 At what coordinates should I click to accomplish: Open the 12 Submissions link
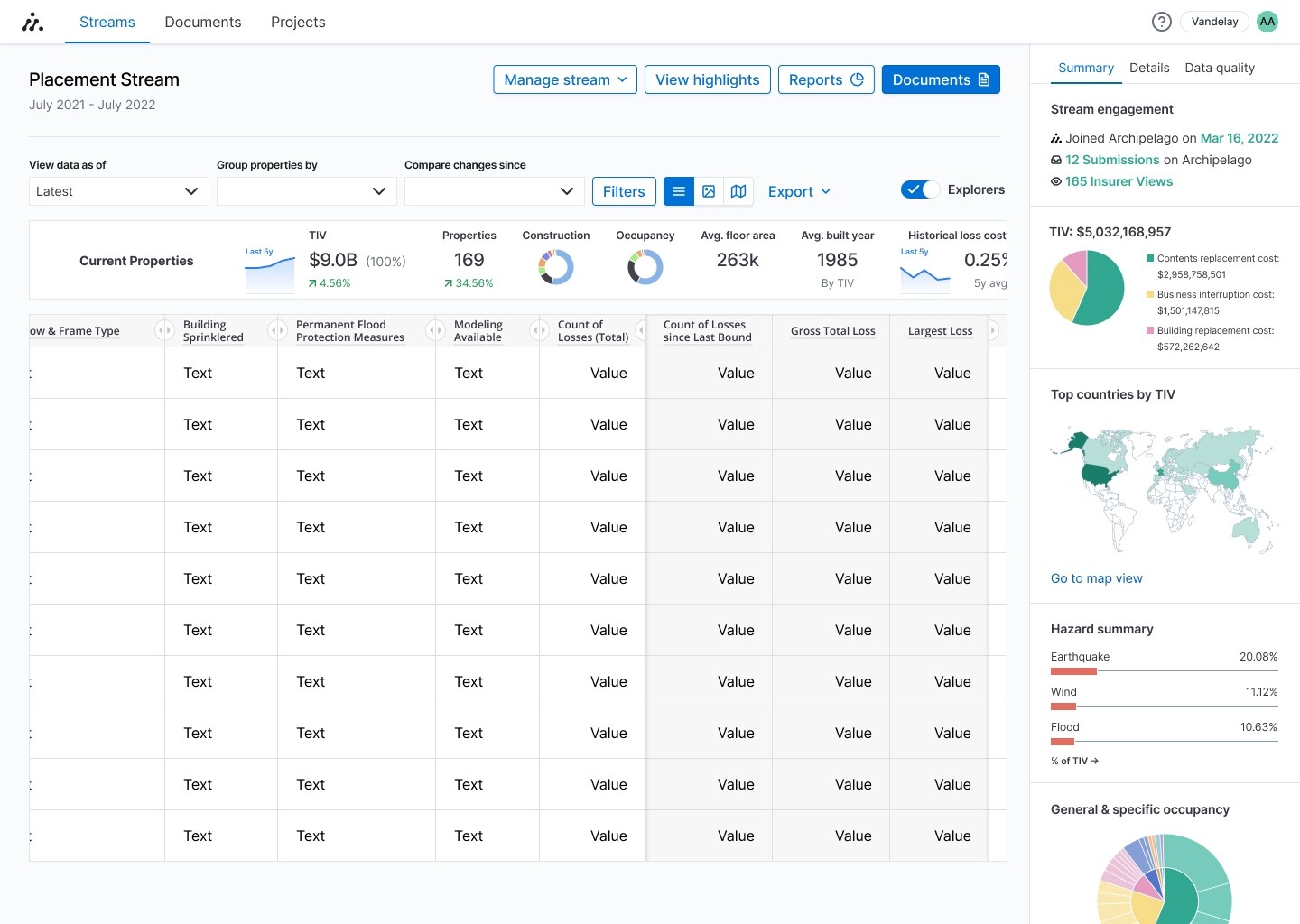pyautogui.click(x=1112, y=160)
